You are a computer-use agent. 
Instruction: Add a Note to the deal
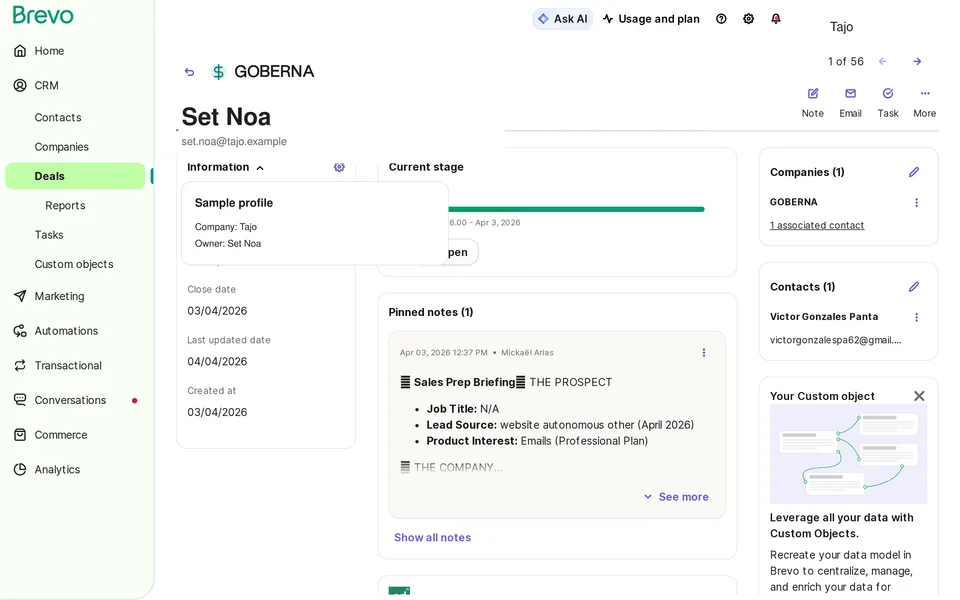click(812, 102)
